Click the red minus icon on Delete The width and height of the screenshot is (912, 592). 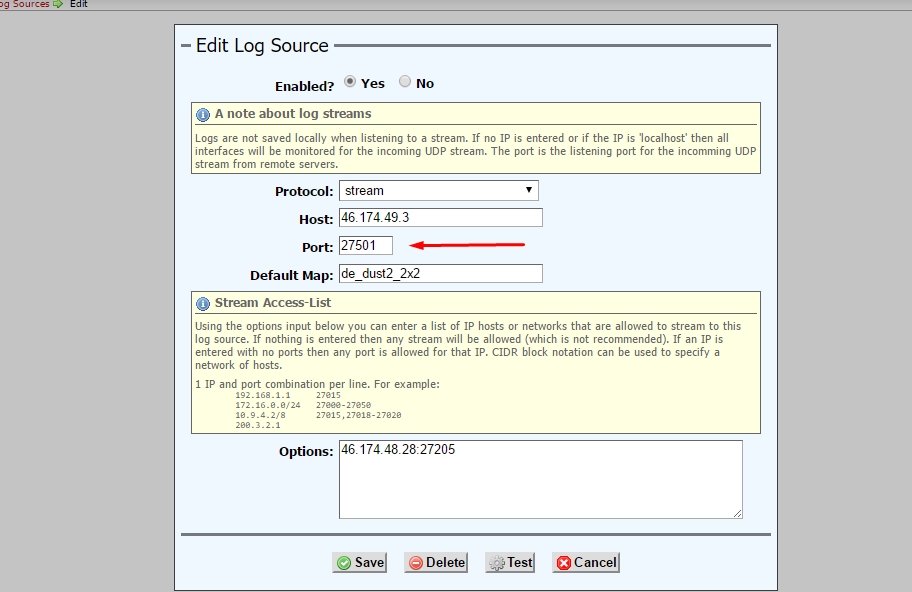coord(416,563)
